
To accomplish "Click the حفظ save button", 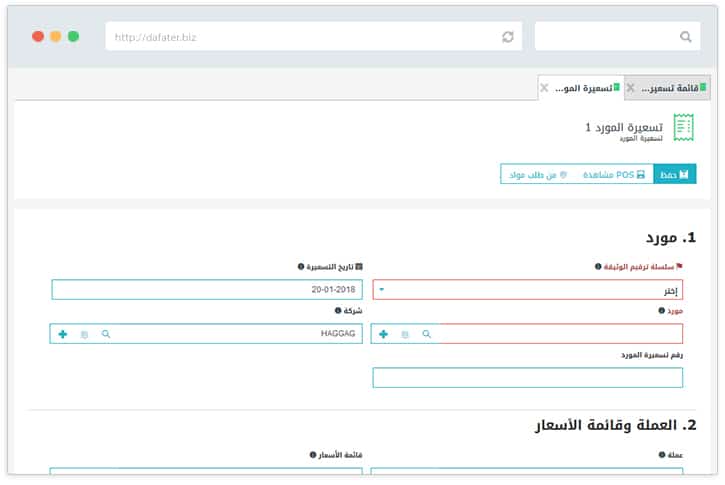I will point(675,174).
